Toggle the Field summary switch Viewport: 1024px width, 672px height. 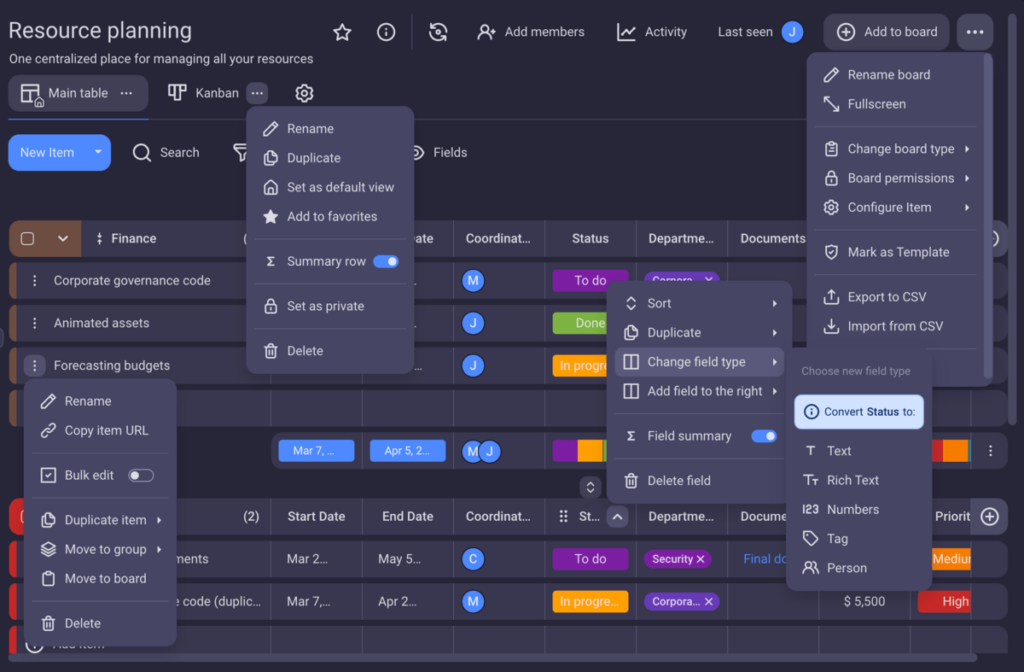pyautogui.click(x=763, y=436)
